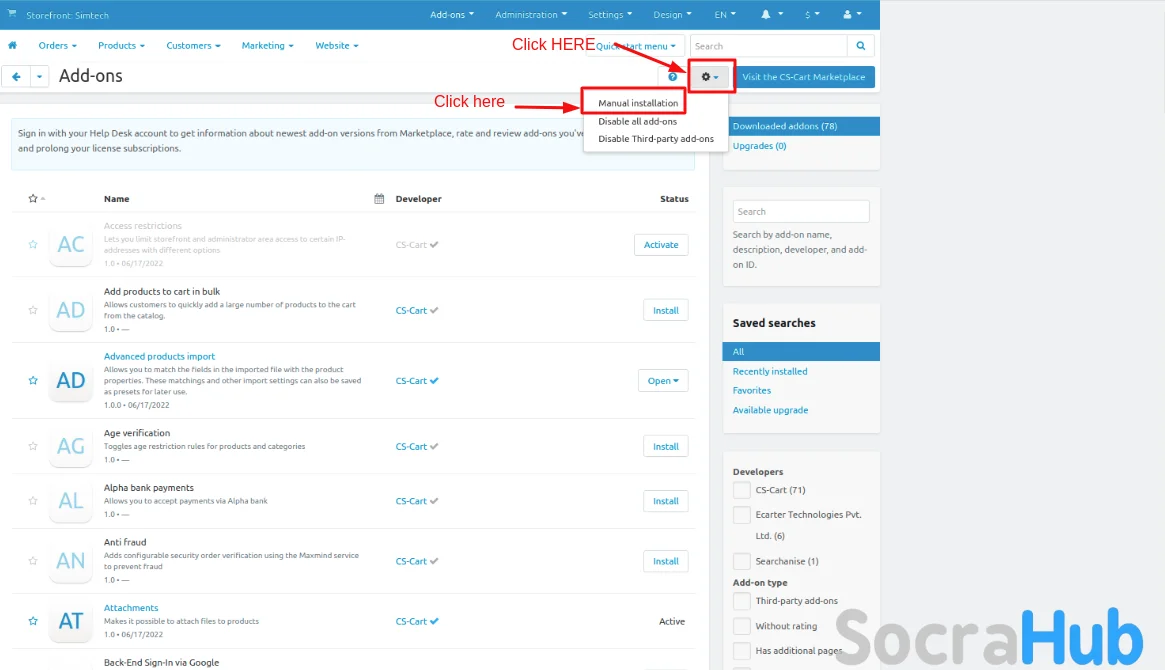Enable Has additional pages filter
This screenshot has width=1165, height=670.
tap(741, 651)
